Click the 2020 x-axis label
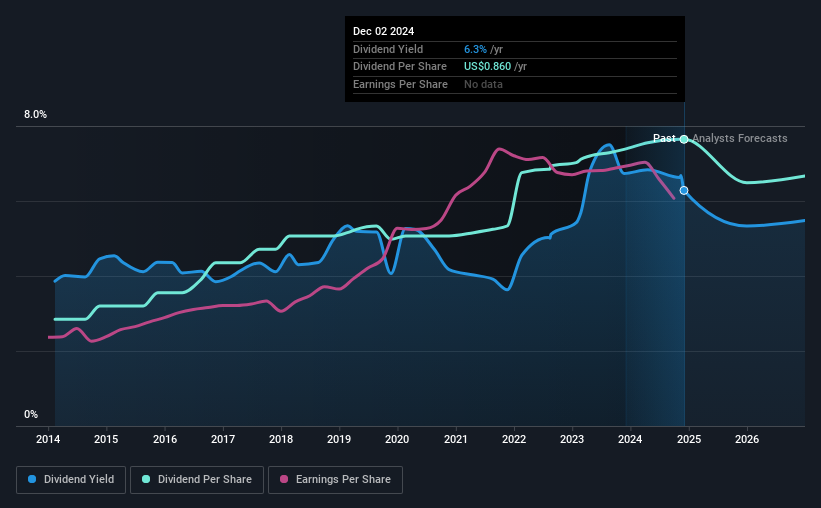Image resolution: width=821 pixels, height=508 pixels. coord(397,439)
